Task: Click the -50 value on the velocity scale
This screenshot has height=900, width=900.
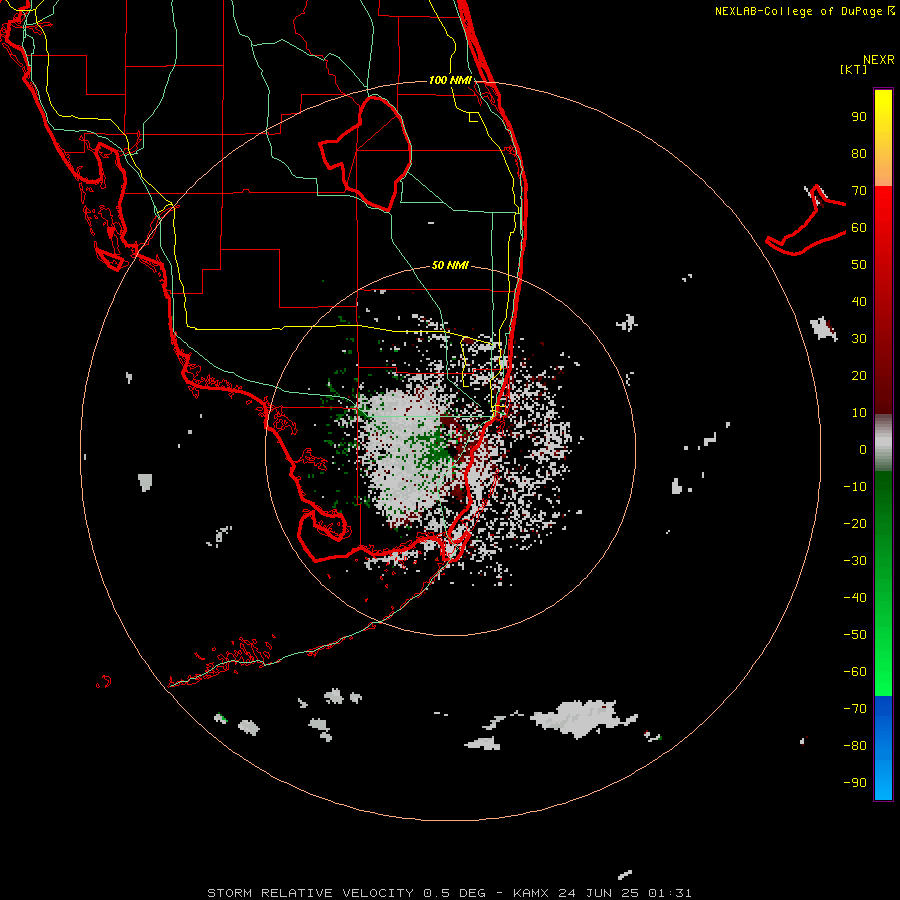Action: tap(855, 635)
